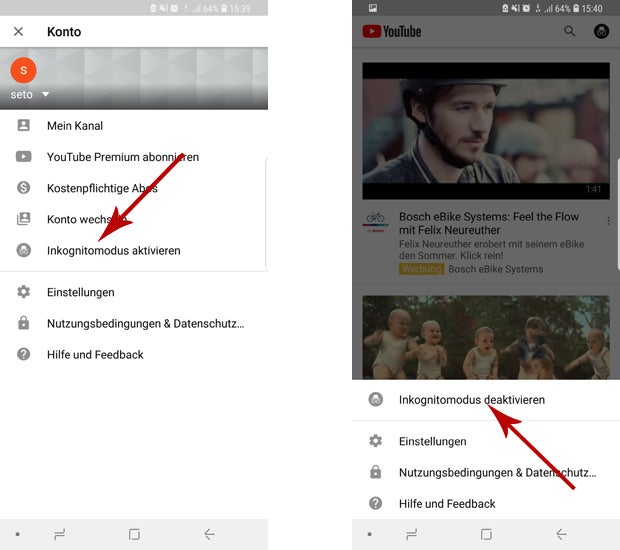Play the babies video thumbnail
The width and height of the screenshot is (620, 550).
pyautogui.click(x=486, y=337)
